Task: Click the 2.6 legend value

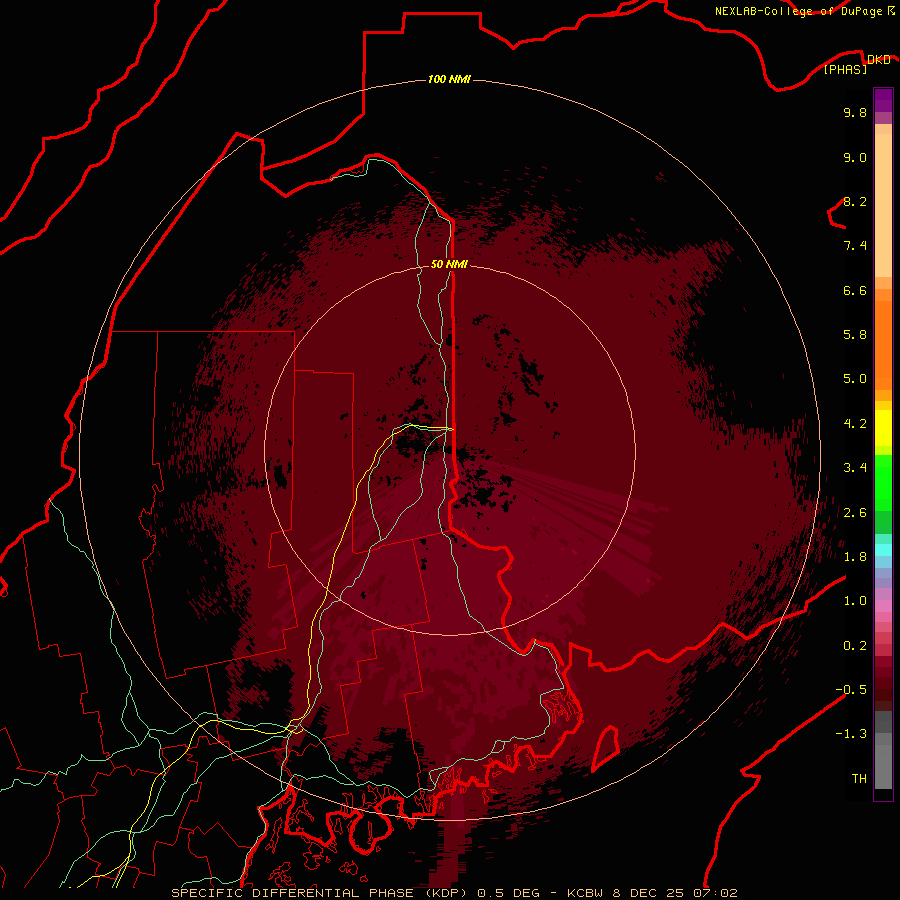Action: [x=855, y=512]
